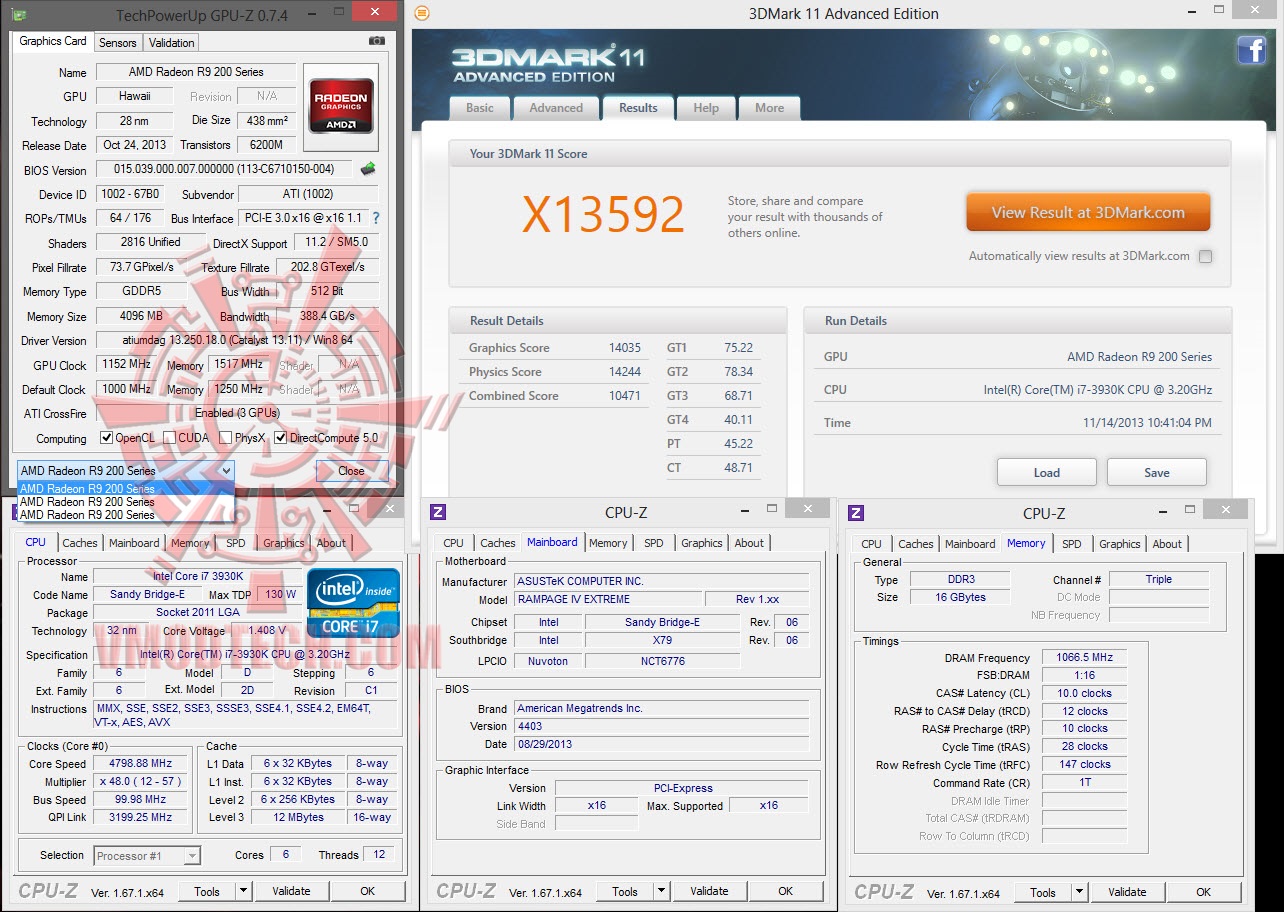Click the AMD Radeon Graphics logo
Image resolution: width=1284 pixels, height=912 pixels.
click(342, 105)
